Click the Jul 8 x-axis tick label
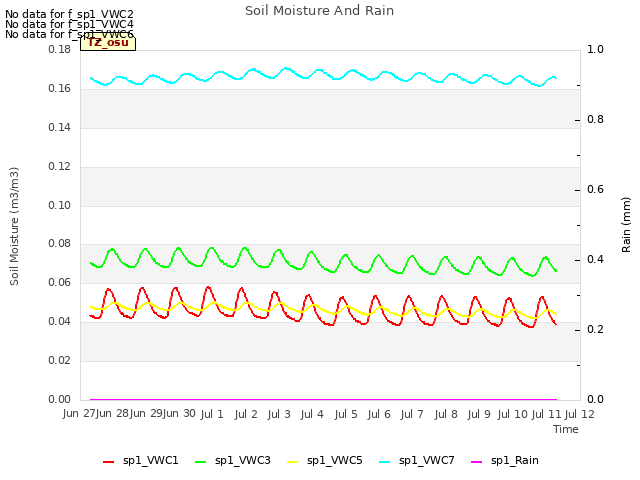Viewport: 640px width, 480px height. point(446,414)
